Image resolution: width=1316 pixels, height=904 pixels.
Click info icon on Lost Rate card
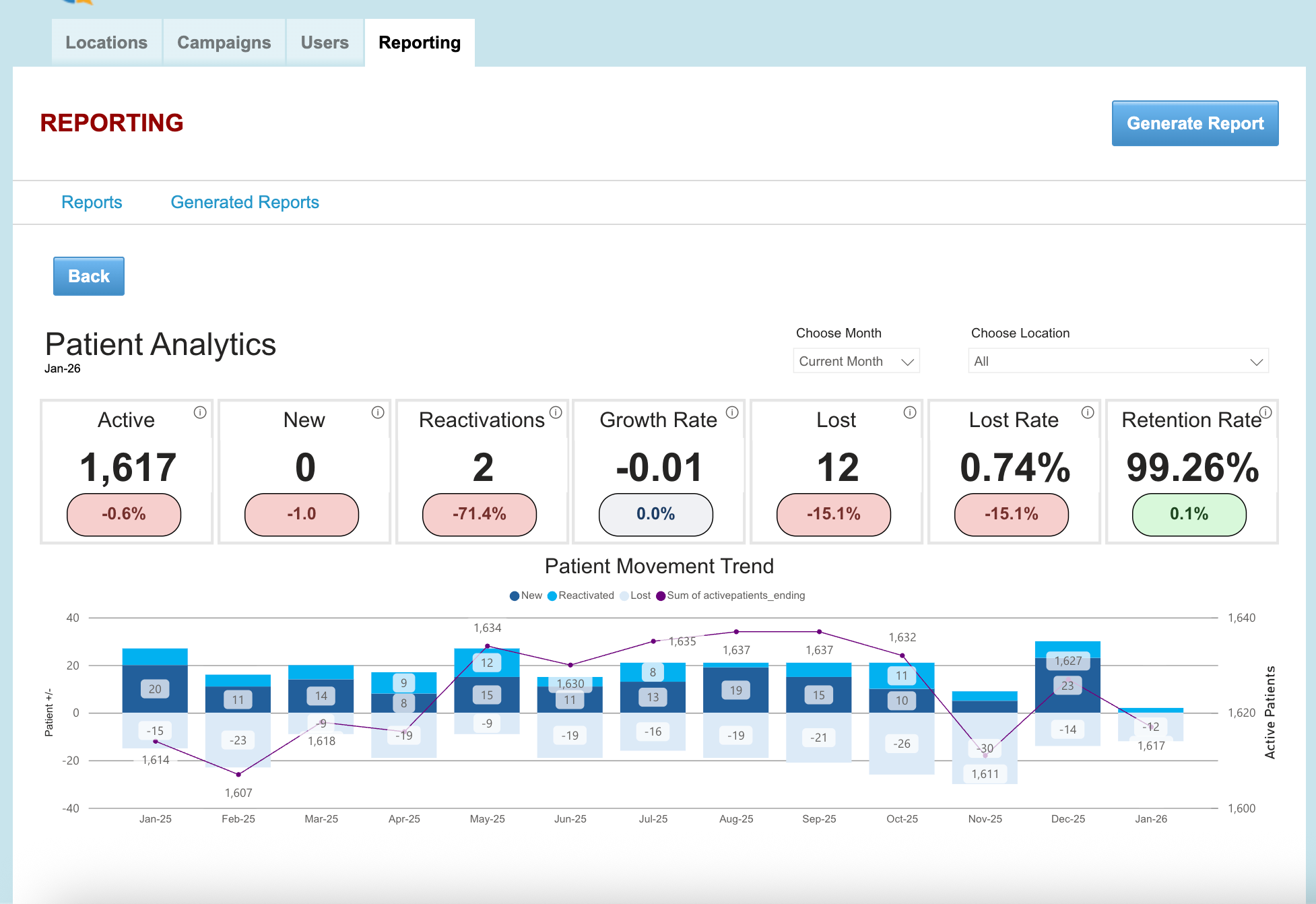pos(1088,412)
